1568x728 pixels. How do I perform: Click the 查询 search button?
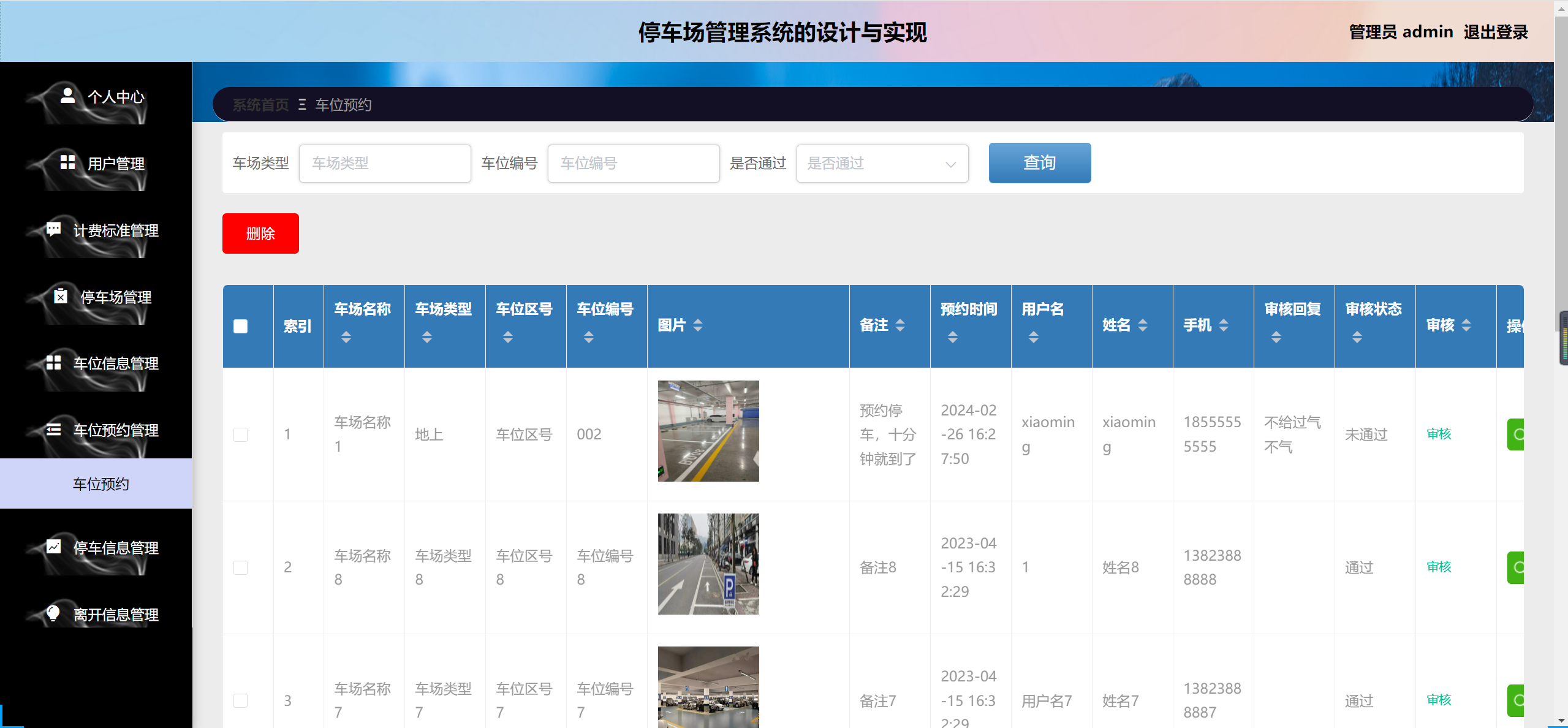tap(1040, 163)
